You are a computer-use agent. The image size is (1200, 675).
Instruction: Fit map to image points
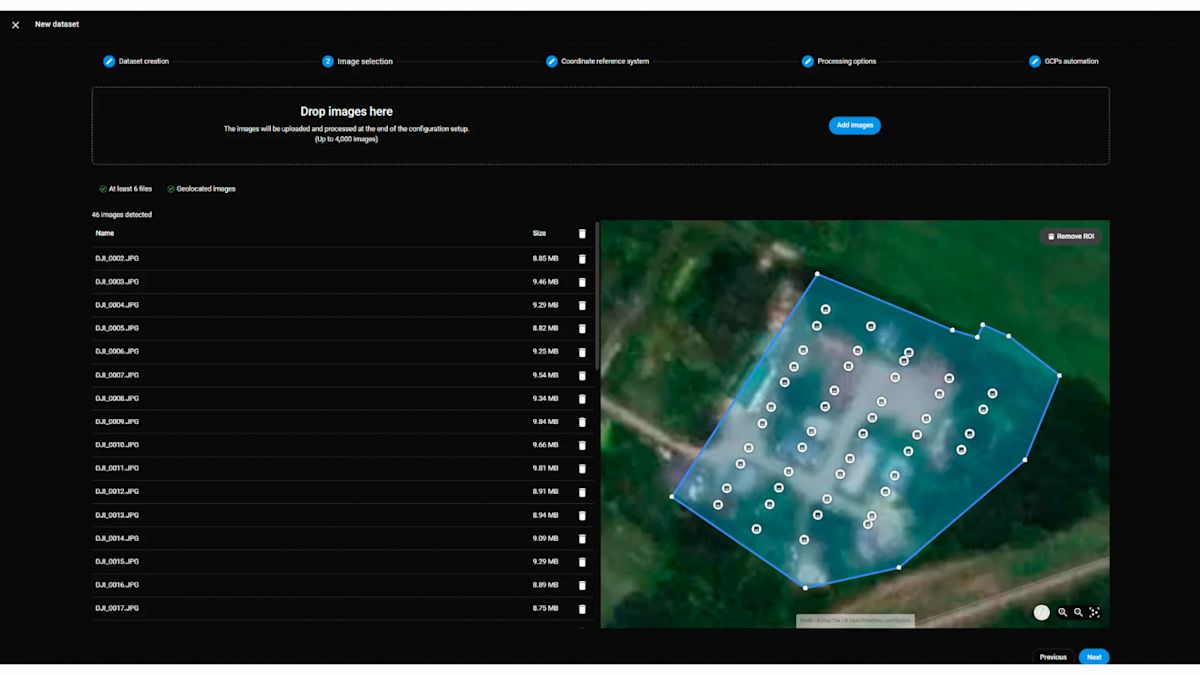[x=1094, y=612]
